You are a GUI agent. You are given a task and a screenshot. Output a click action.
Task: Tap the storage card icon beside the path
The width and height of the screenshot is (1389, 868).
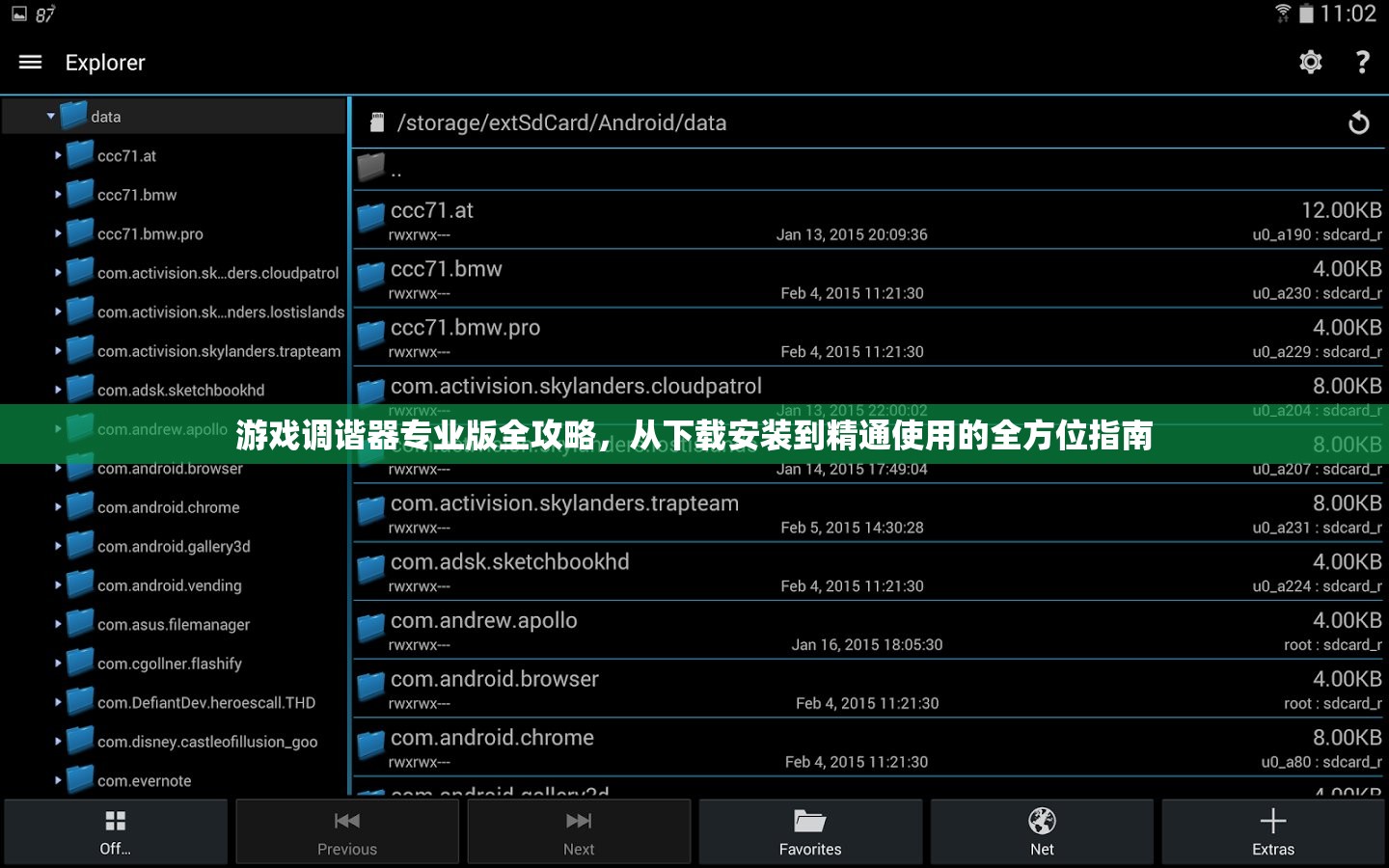click(375, 122)
